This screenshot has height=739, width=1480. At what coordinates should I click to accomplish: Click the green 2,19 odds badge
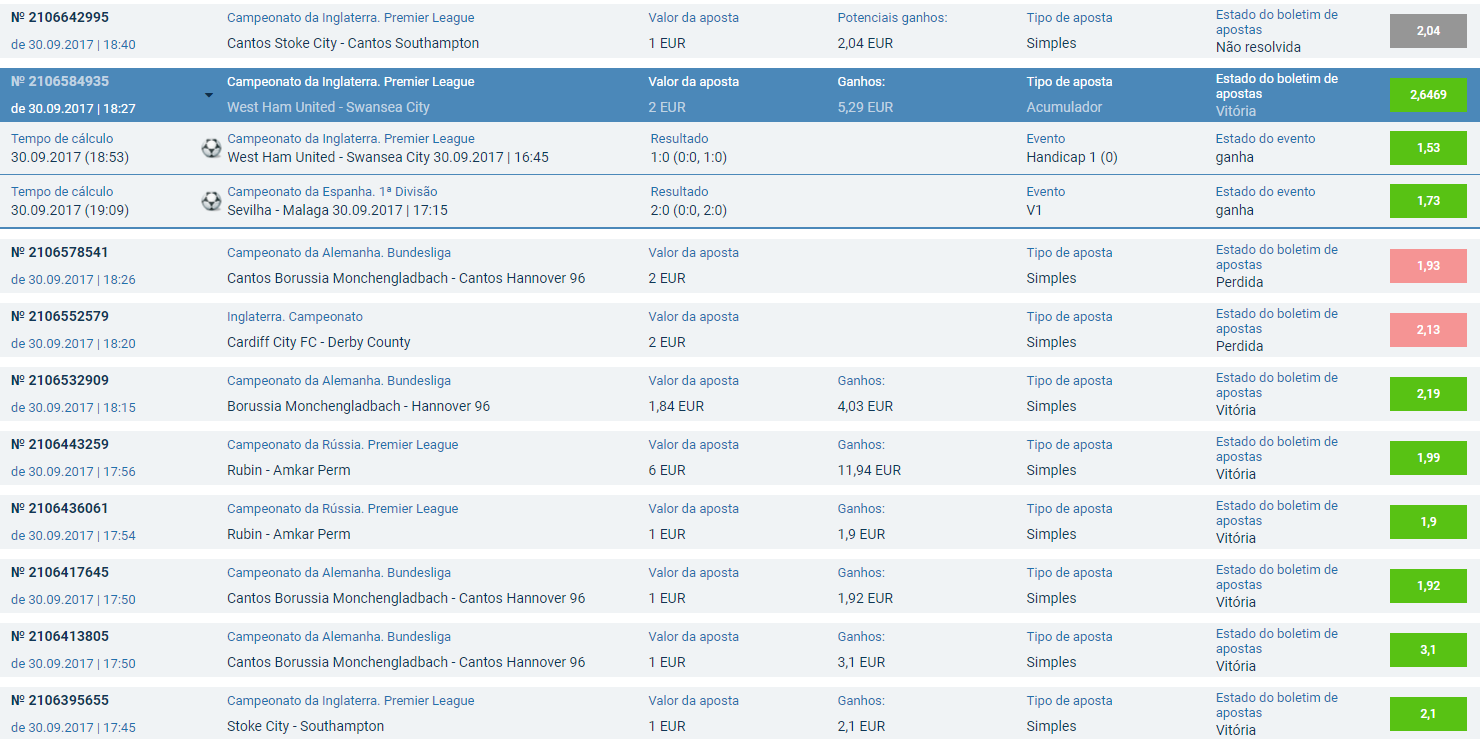click(1428, 394)
